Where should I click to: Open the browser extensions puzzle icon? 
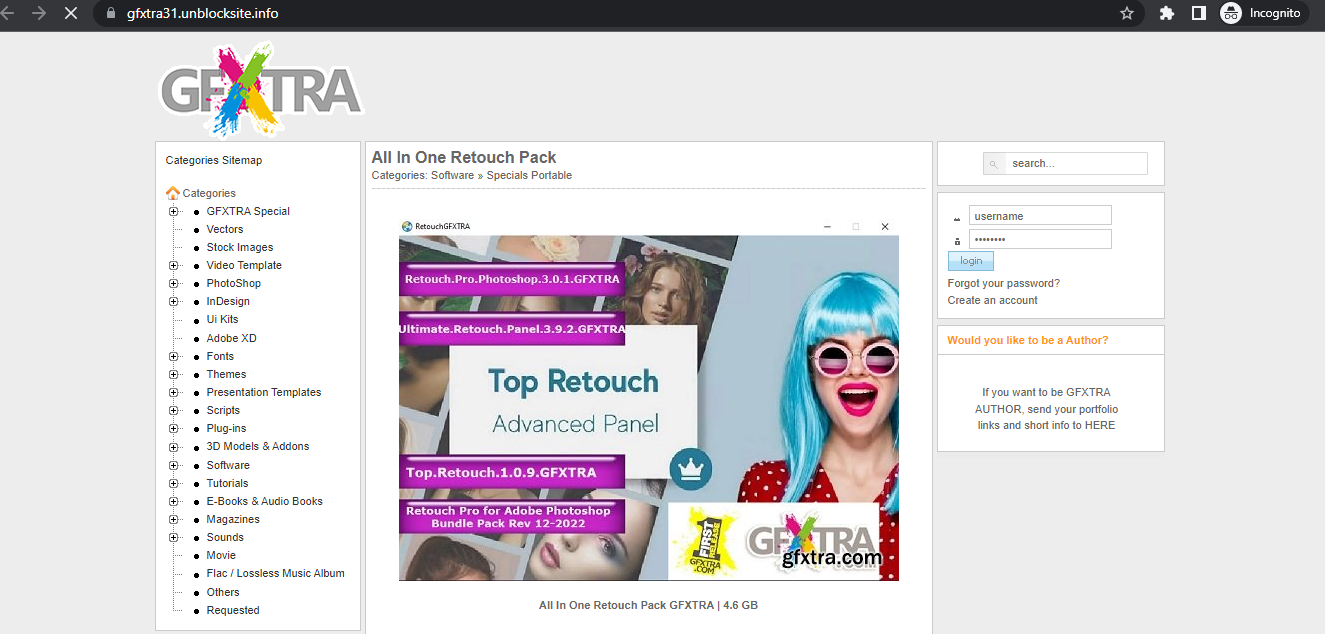[1166, 14]
